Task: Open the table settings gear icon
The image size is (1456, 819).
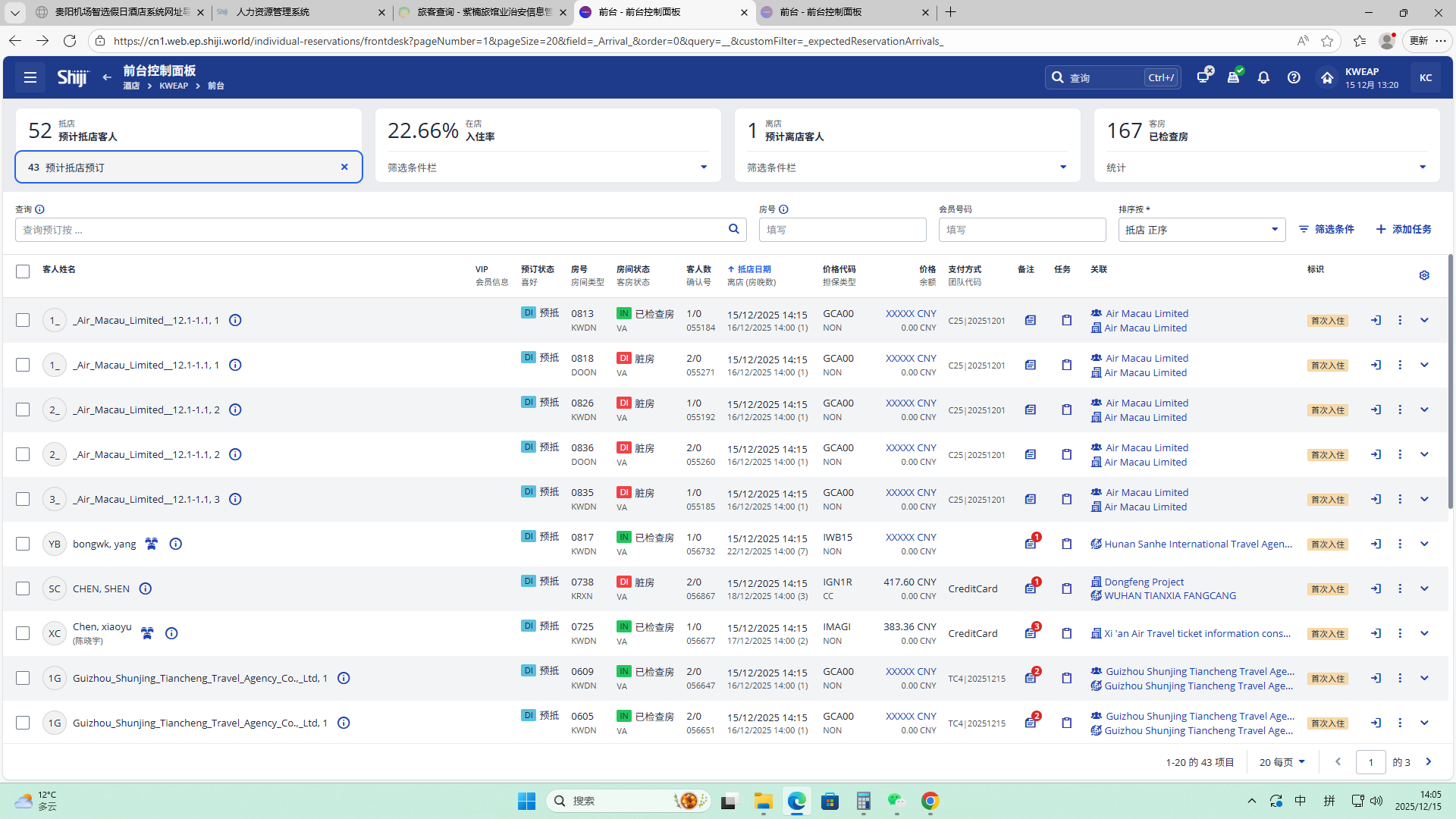Action: tap(1424, 275)
